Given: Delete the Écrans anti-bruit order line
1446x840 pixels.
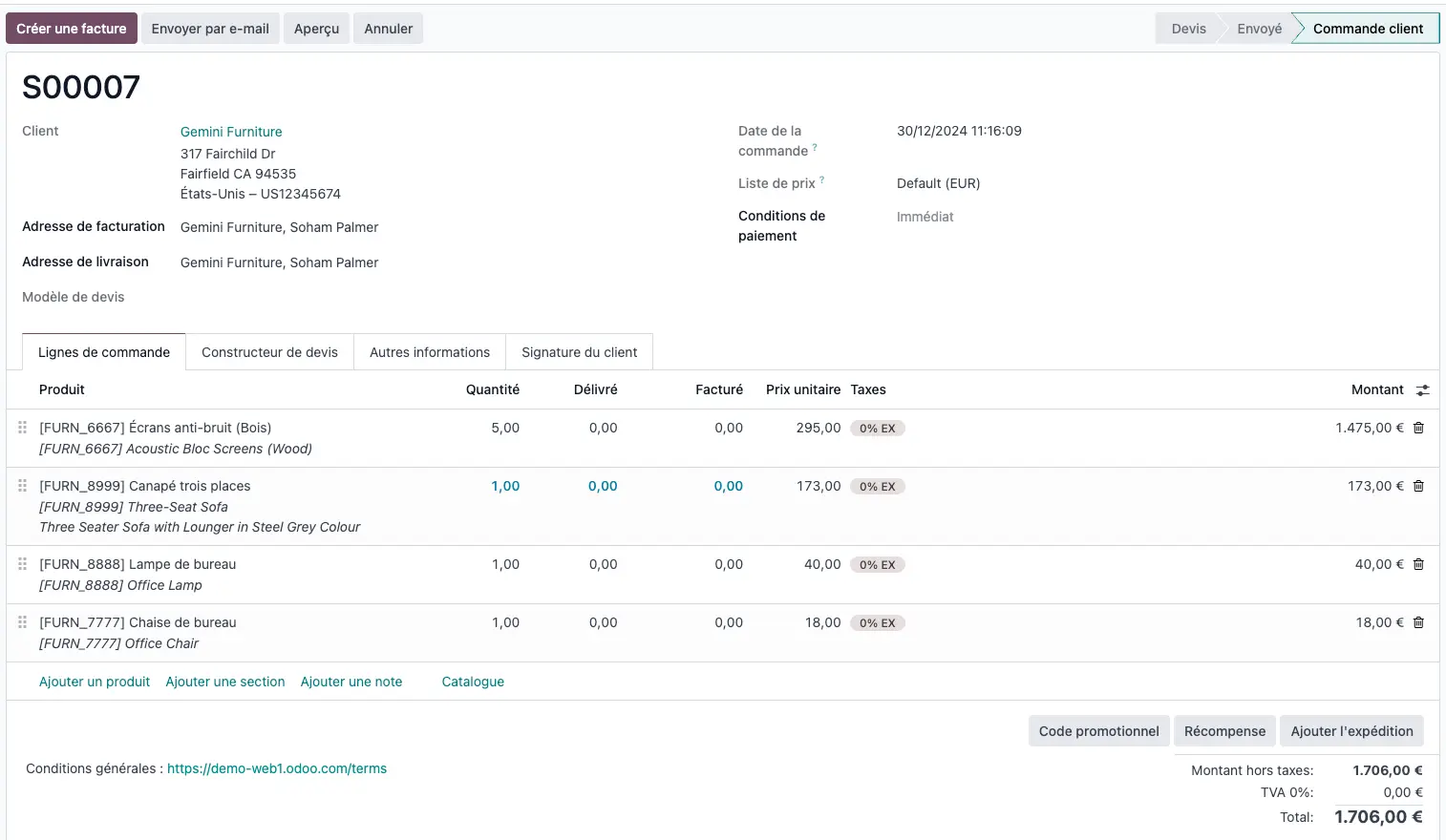Looking at the screenshot, I should 1418,428.
